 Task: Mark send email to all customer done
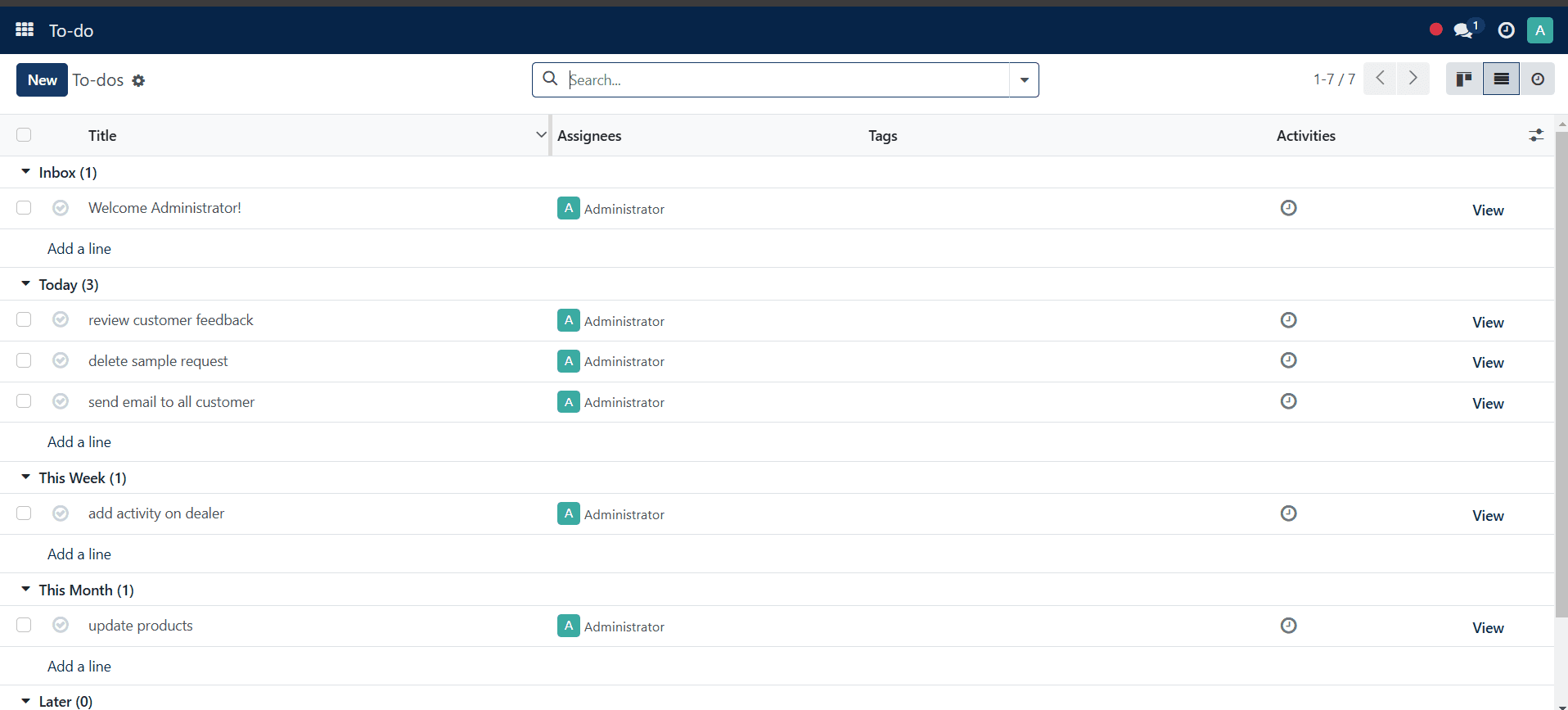pyautogui.click(x=61, y=401)
